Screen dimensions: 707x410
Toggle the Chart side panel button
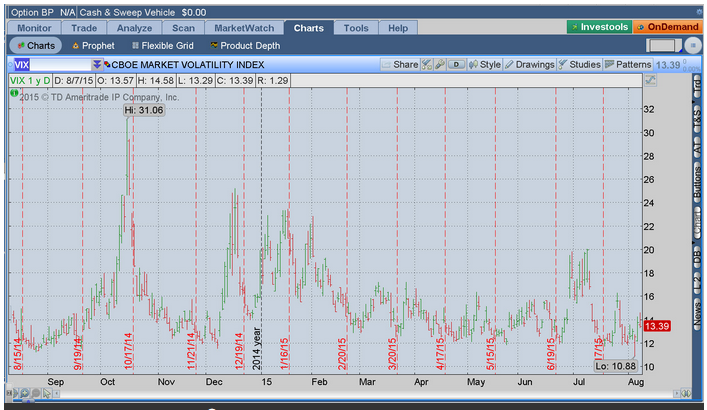point(697,222)
